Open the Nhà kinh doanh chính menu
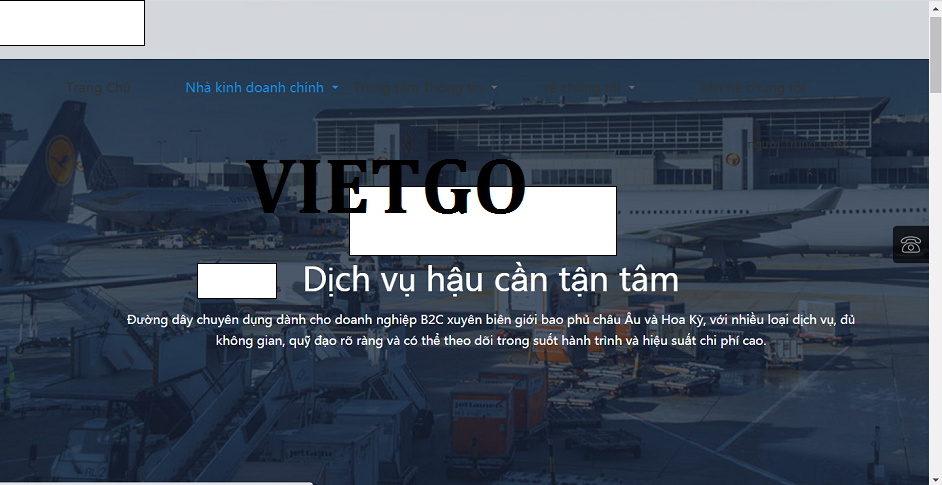Screen dimensions: 942x485 point(254,88)
